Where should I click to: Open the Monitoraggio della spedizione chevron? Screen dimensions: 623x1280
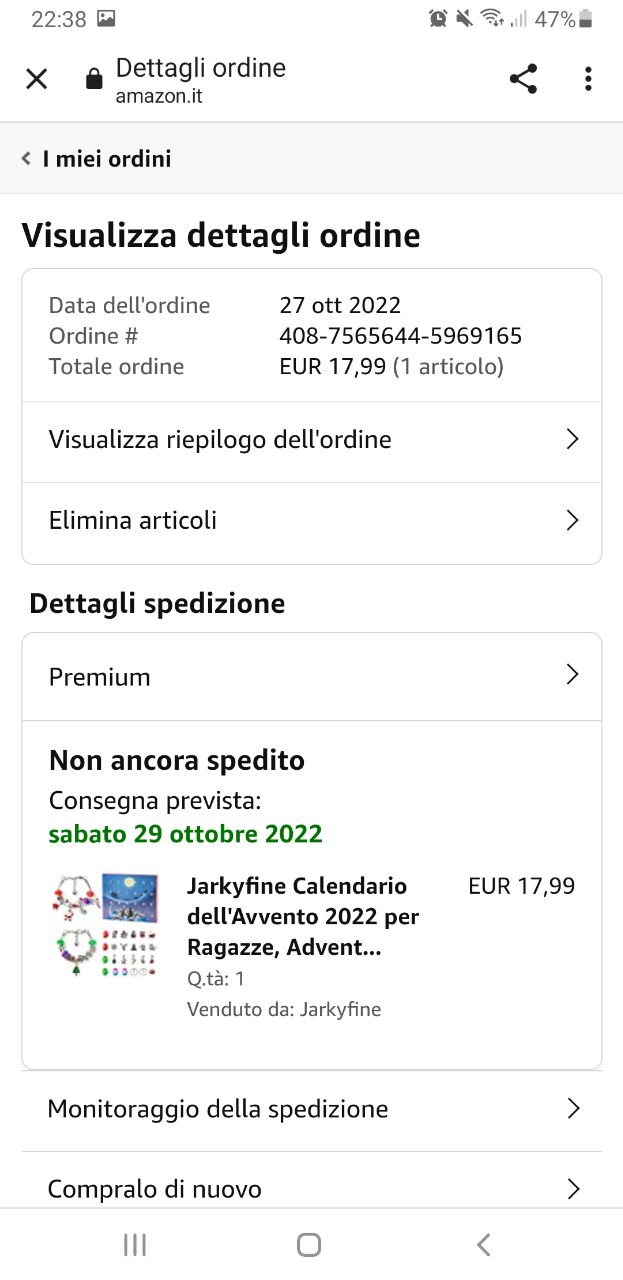572,1108
